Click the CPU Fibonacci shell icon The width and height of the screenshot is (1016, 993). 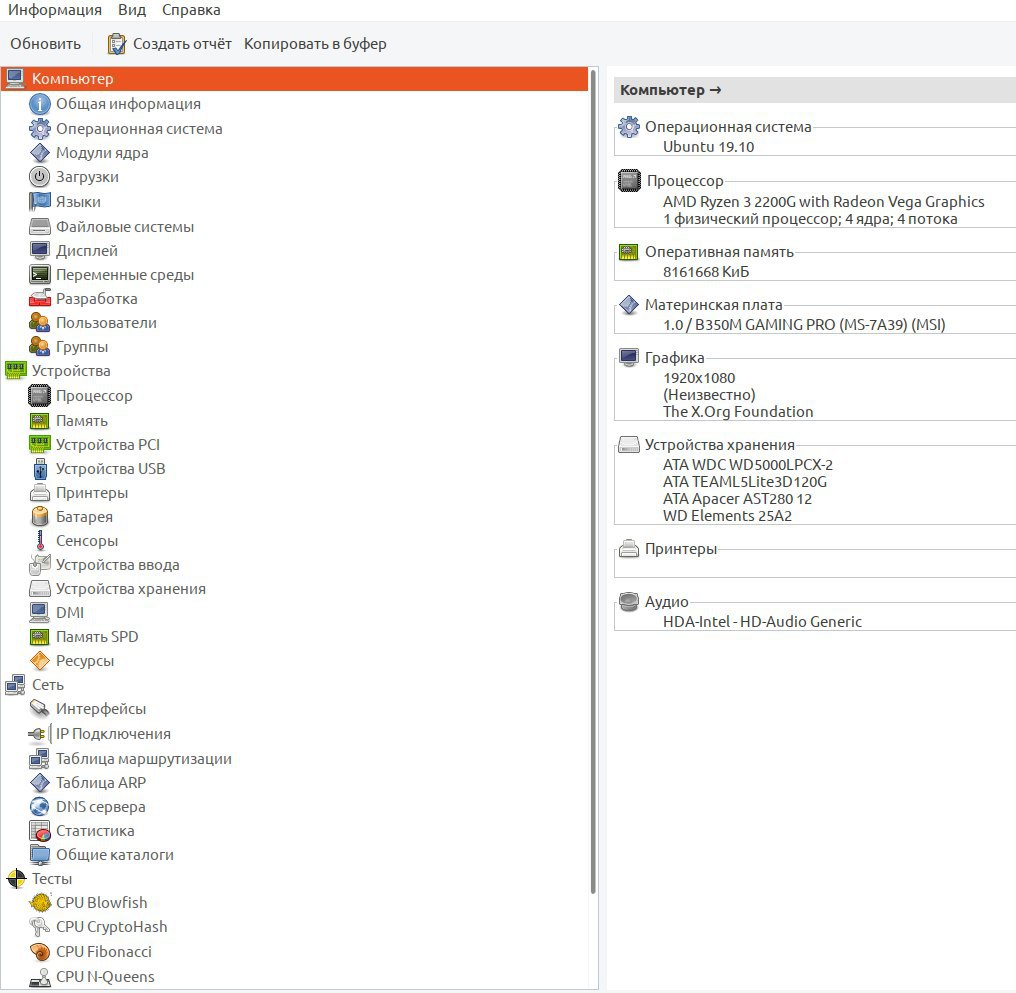pyautogui.click(x=40, y=952)
